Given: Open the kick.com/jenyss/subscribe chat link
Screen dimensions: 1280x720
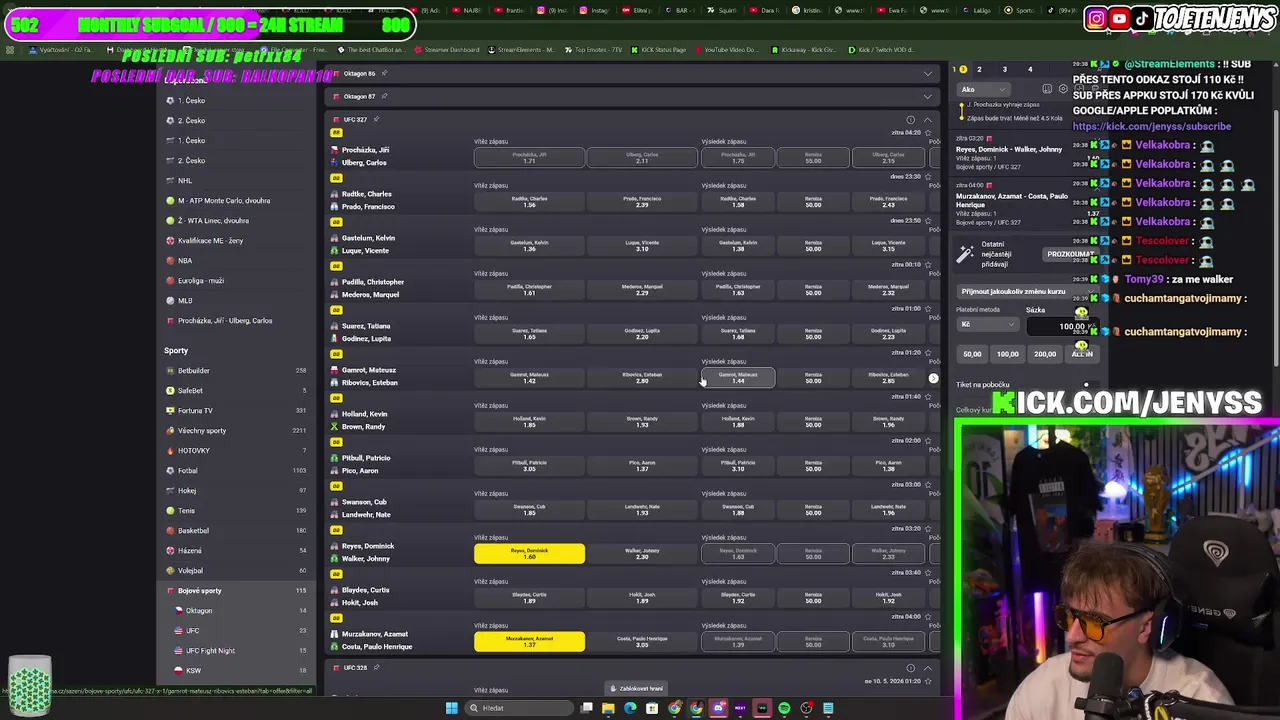Looking at the screenshot, I should (x=1152, y=127).
